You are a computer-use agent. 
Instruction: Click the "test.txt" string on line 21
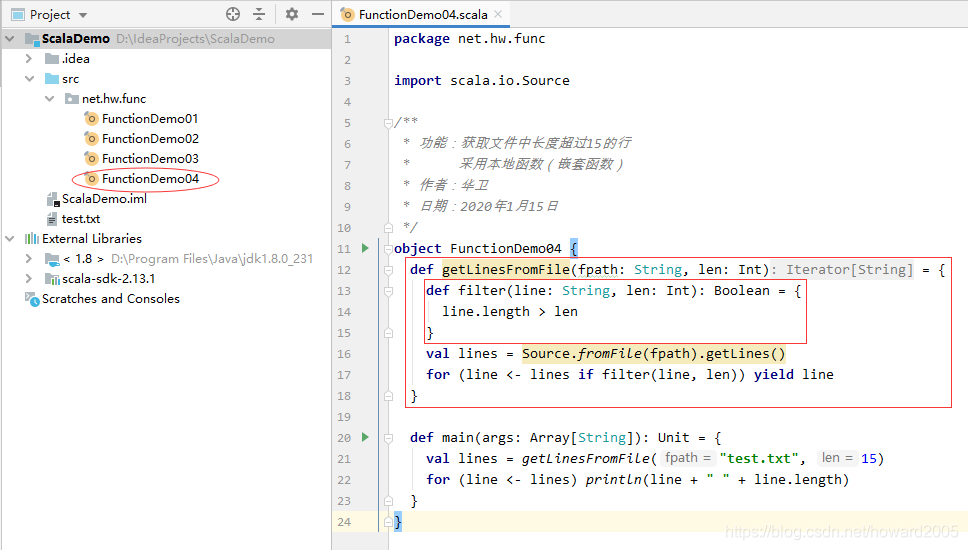click(759, 459)
